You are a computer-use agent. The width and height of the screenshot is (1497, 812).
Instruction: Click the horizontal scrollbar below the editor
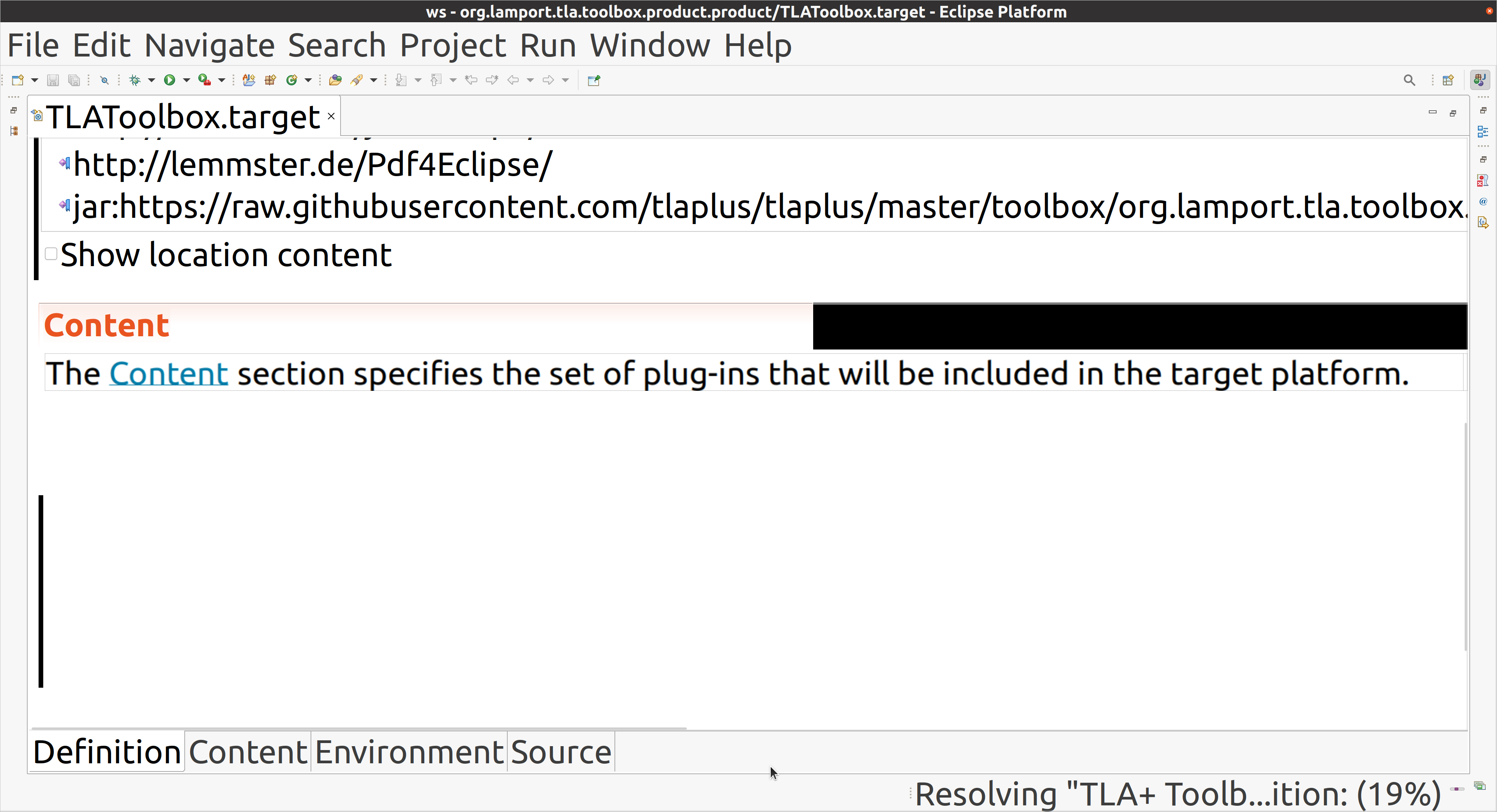click(x=357, y=727)
